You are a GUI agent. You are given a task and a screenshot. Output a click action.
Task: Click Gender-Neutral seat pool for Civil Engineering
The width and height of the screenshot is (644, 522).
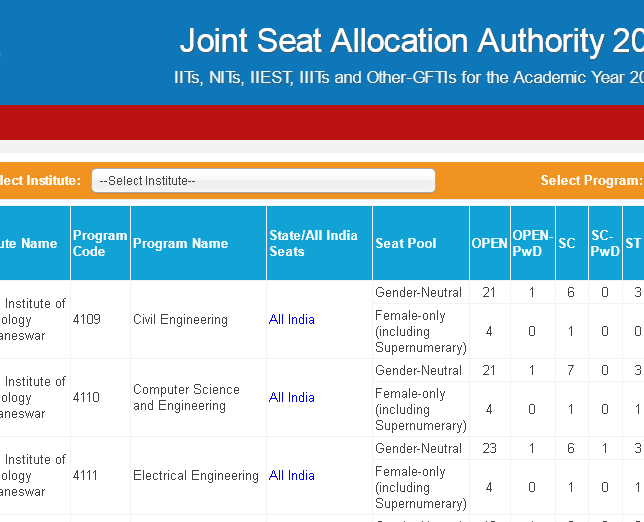418,292
